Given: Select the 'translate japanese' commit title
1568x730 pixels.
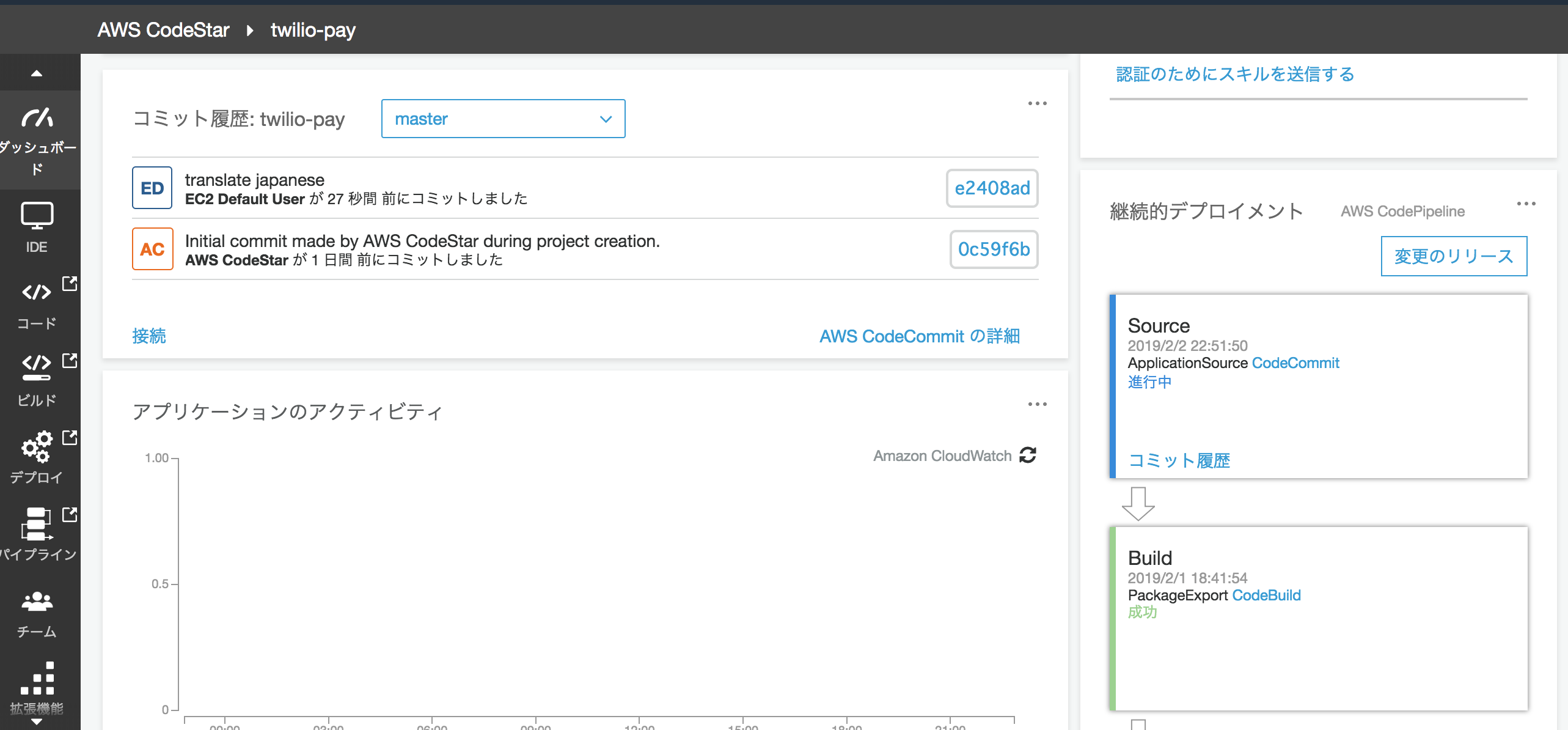Looking at the screenshot, I should click(254, 180).
